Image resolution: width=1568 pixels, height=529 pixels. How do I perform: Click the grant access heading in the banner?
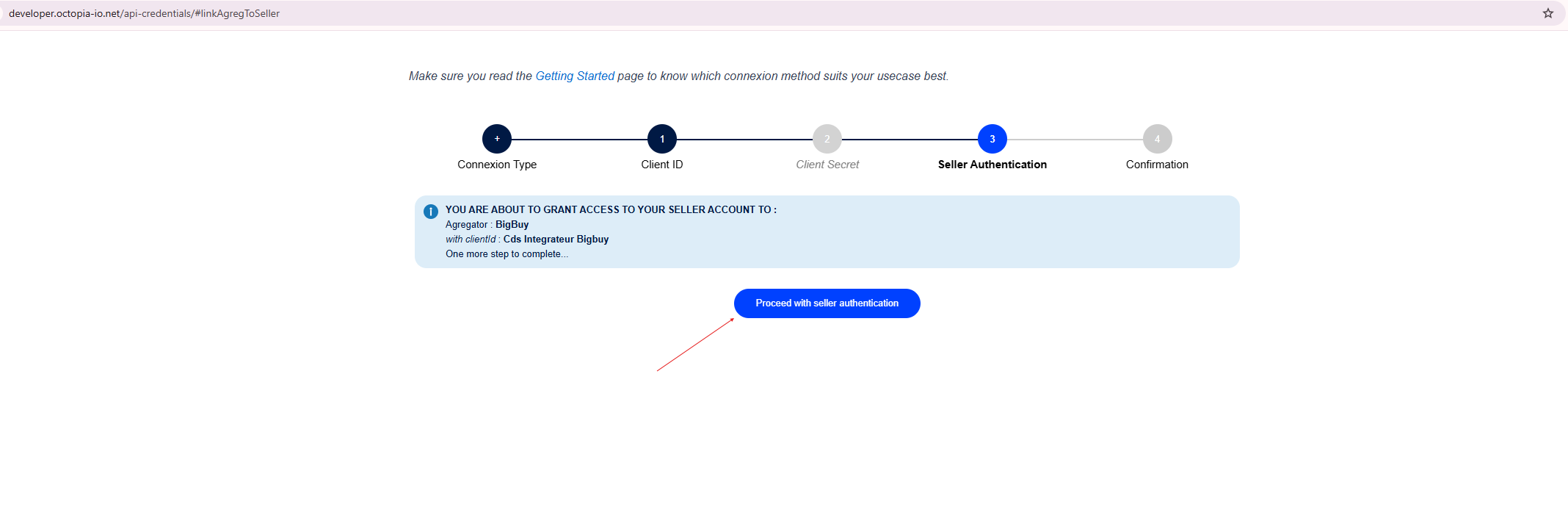pos(611,210)
